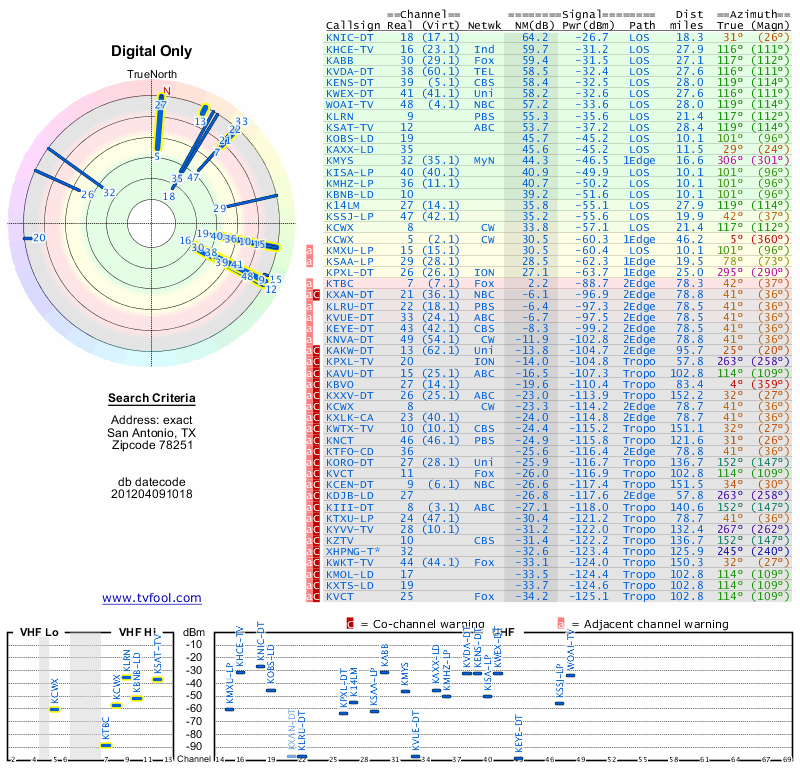Select the adjacent 'a' flag on KMXU-LP row
The width and height of the screenshot is (800, 768).
point(309,250)
